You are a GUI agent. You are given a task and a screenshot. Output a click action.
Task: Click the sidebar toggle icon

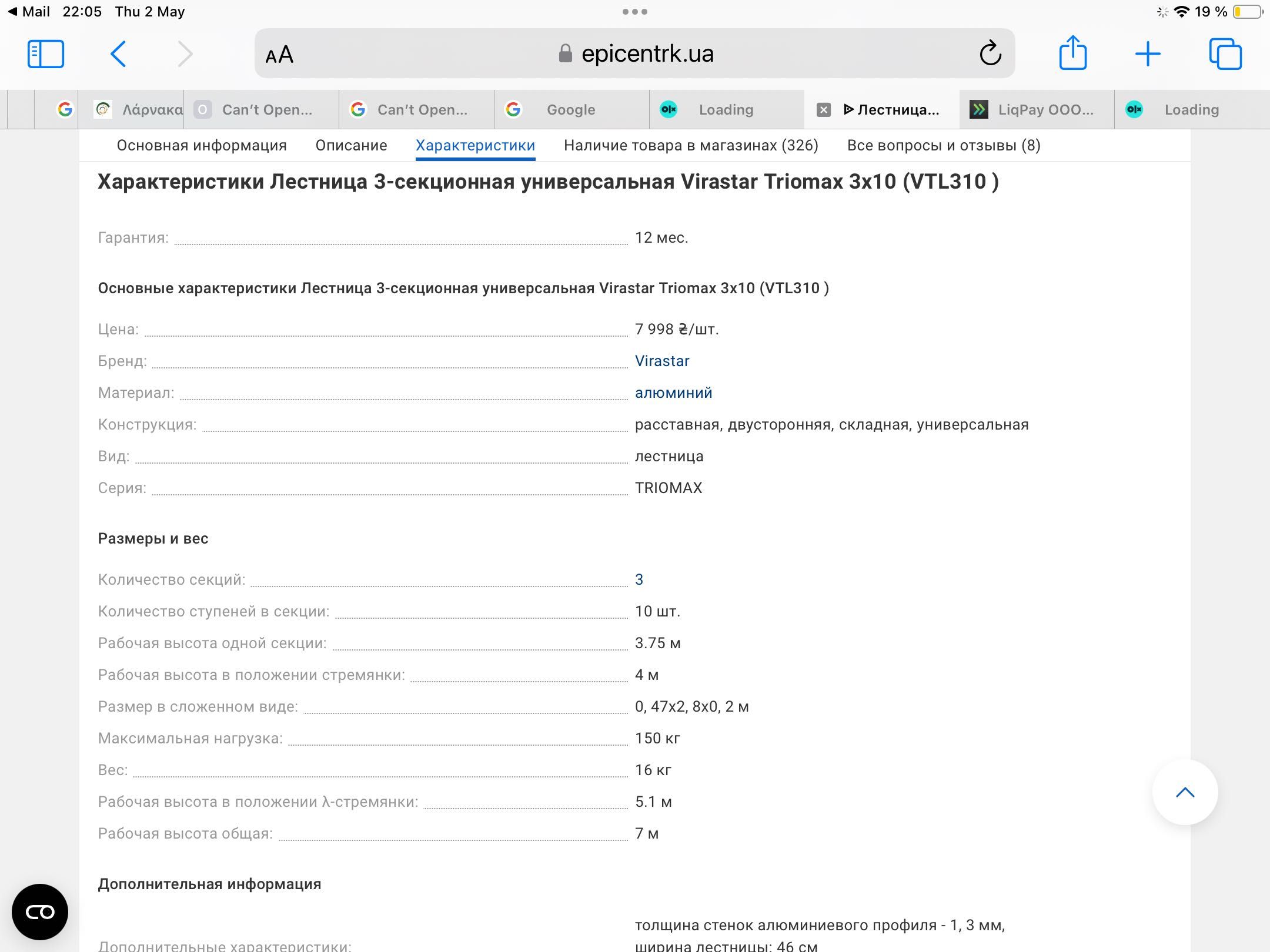coord(47,54)
